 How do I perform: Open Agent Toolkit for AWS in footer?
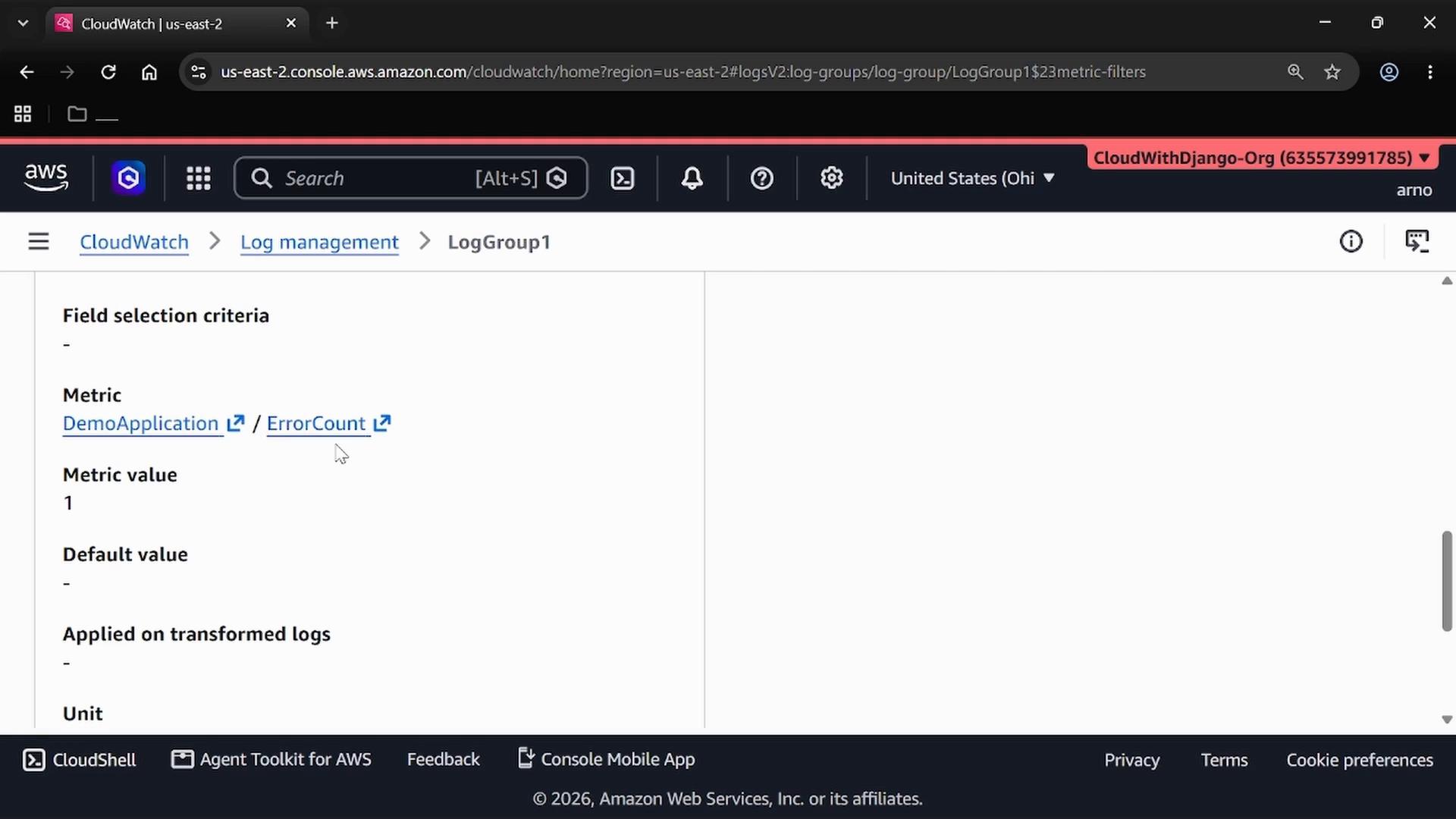pos(271,760)
